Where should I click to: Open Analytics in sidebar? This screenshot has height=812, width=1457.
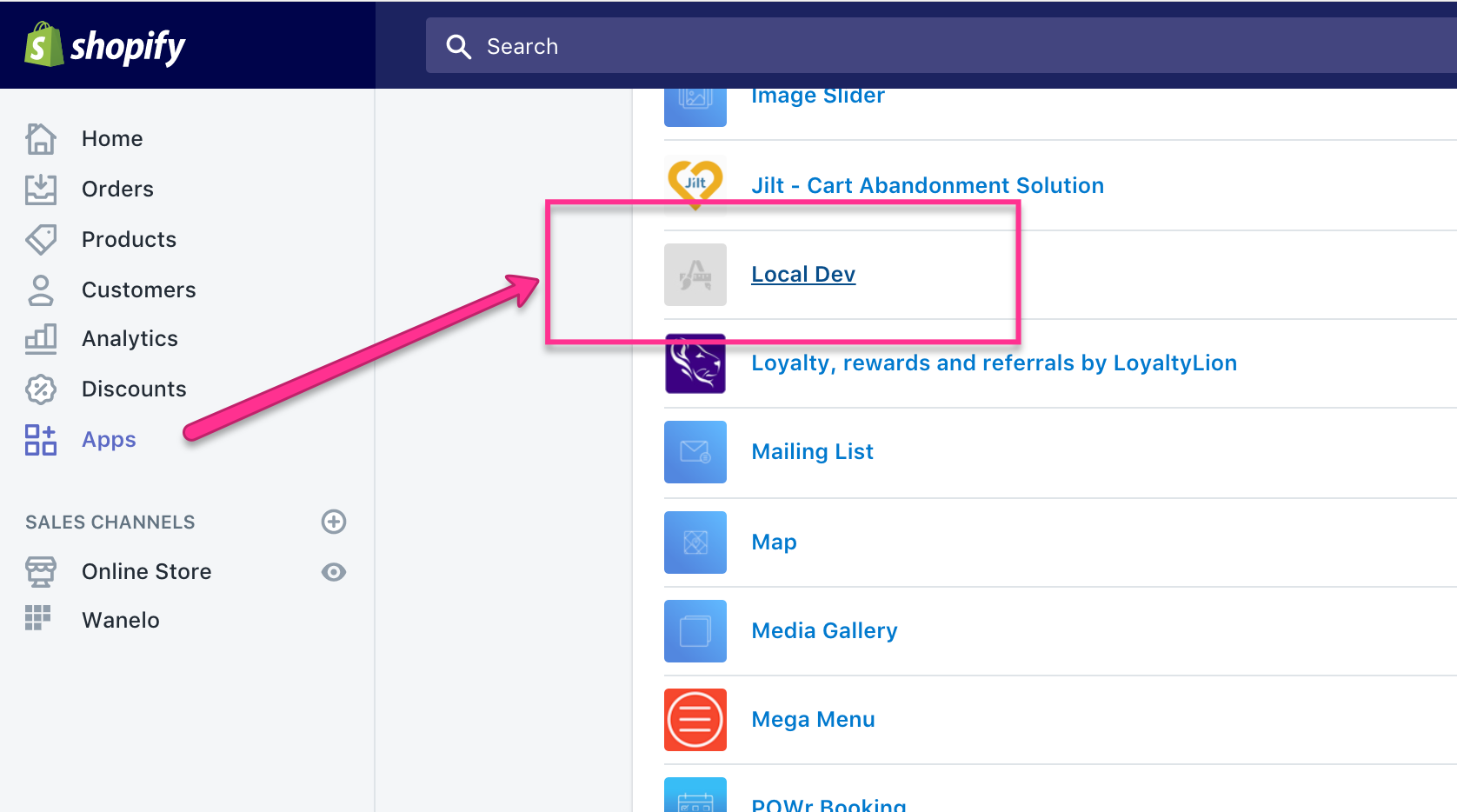coord(130,339)
